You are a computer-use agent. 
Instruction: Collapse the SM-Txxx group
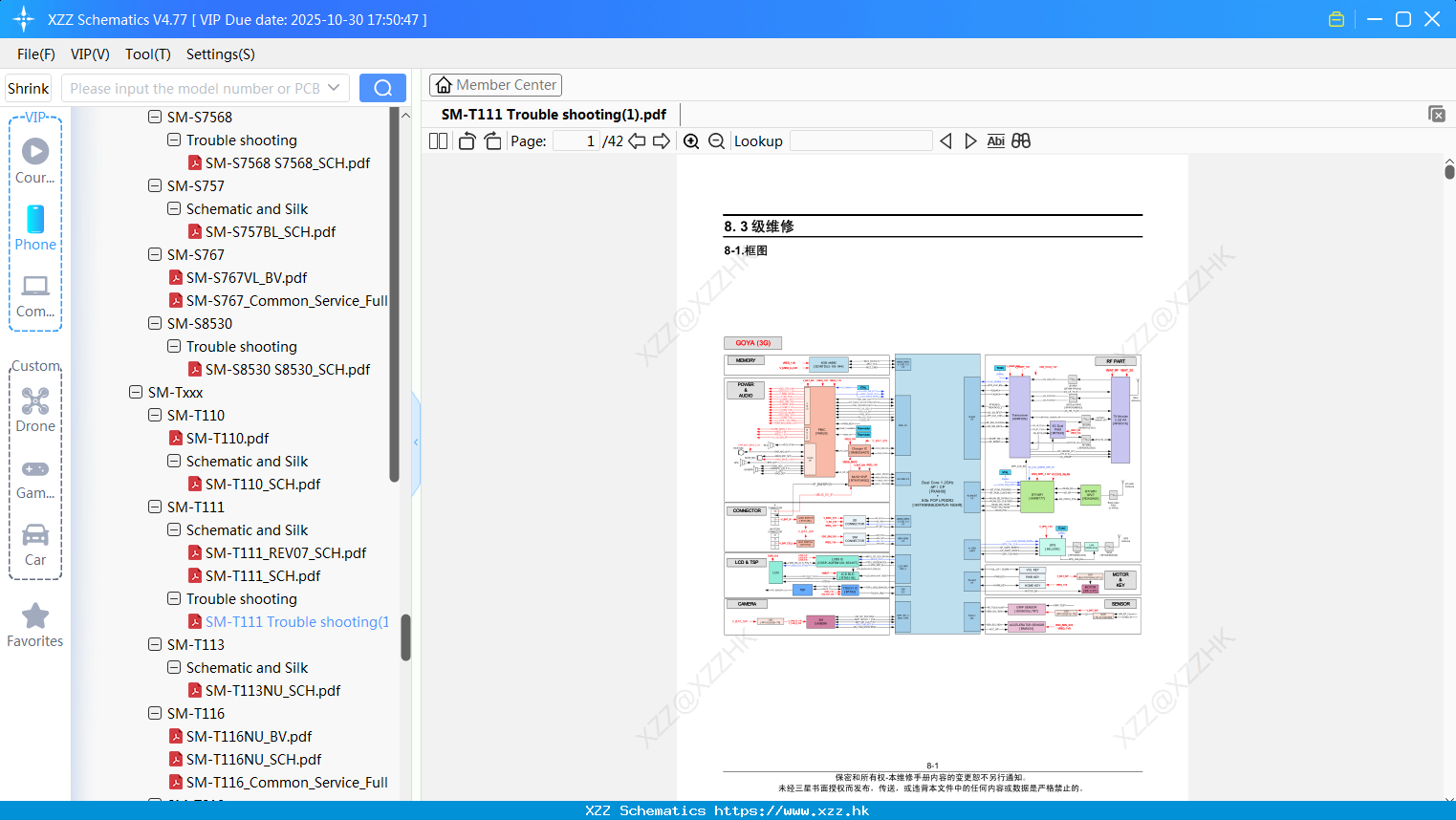pos(136,392)
